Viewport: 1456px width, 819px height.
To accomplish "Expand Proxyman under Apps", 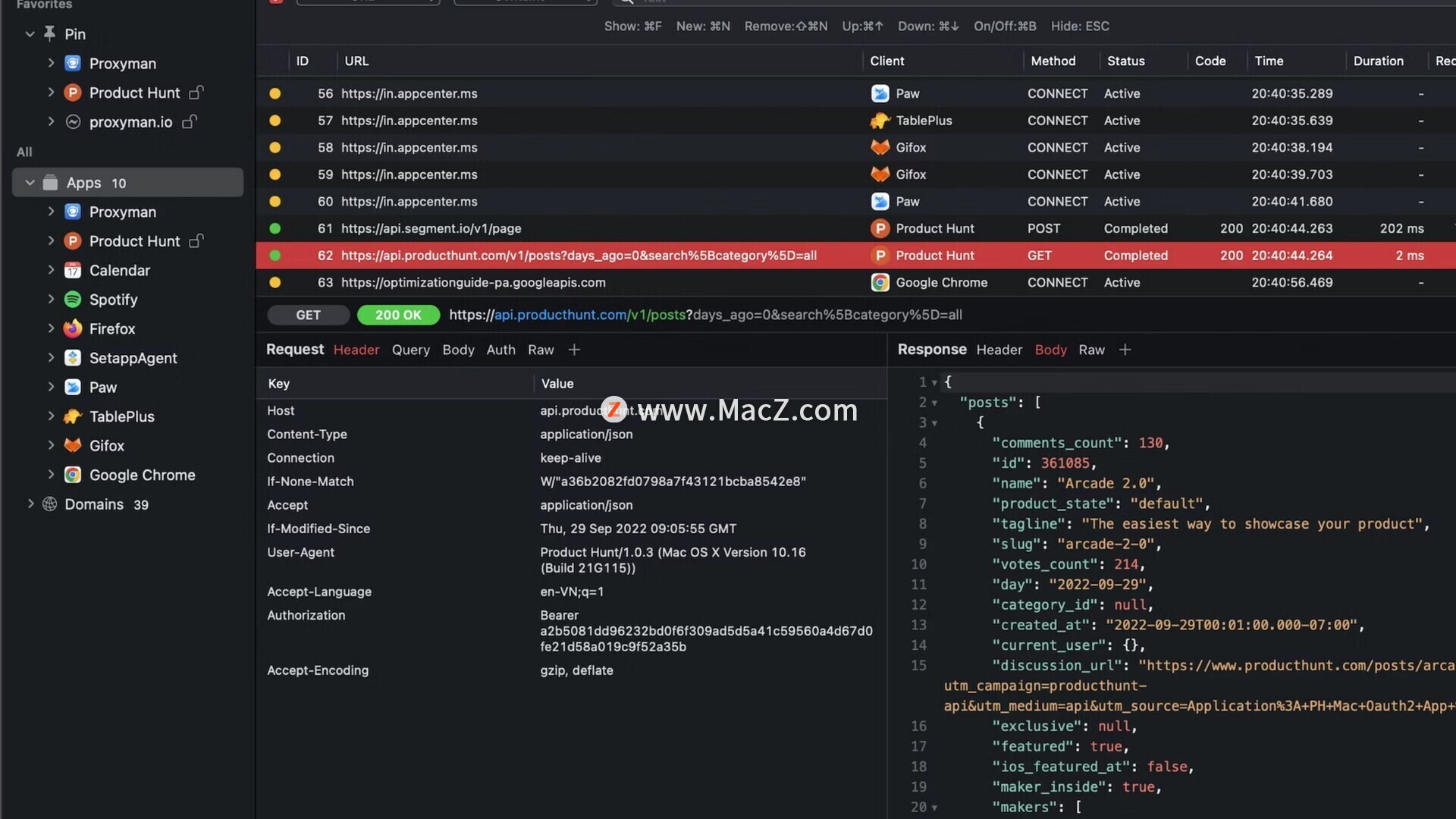I will point(51,212).
